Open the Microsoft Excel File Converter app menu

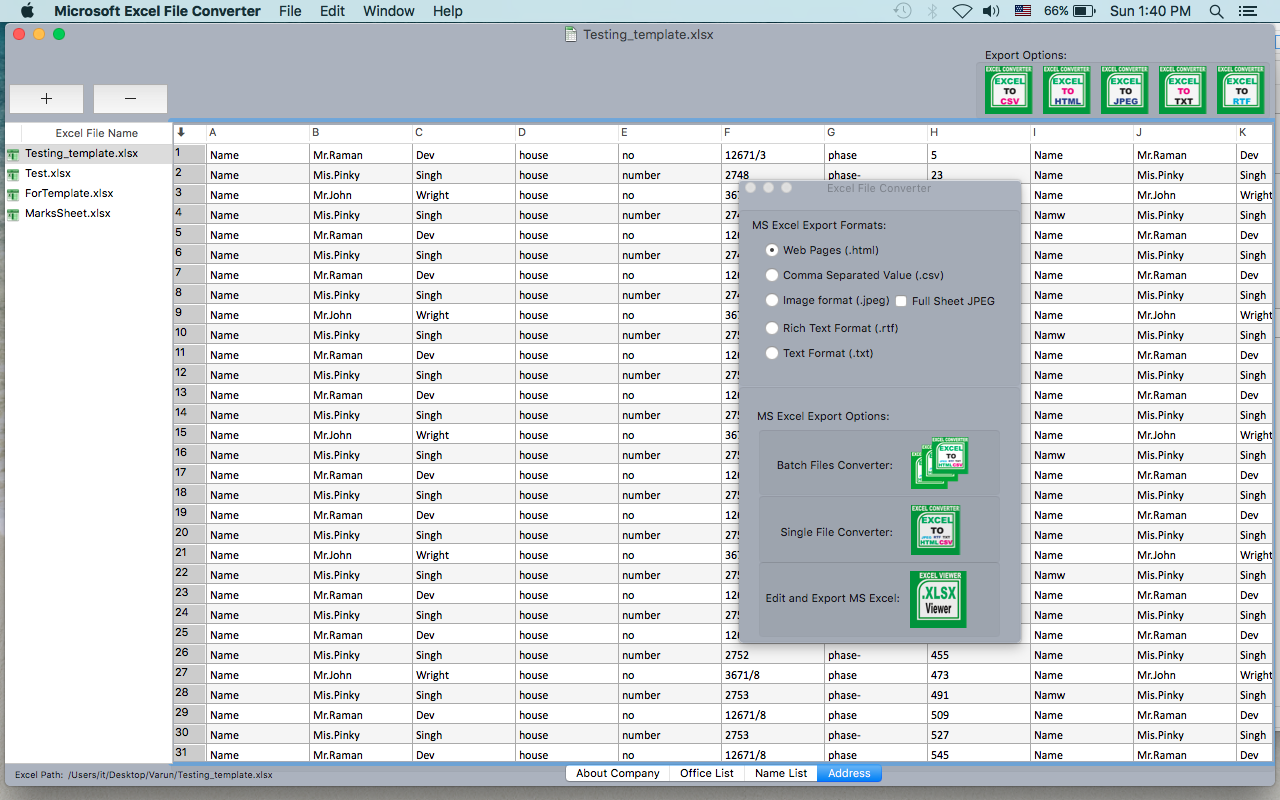point(157,11)
